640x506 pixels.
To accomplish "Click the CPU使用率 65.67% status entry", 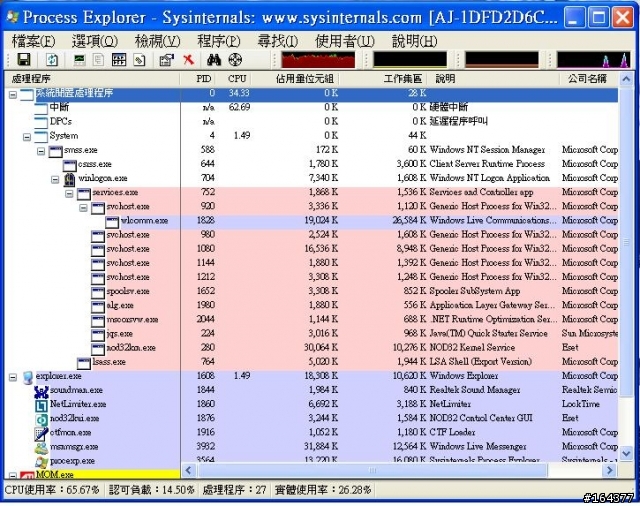I will coord(53,490).
